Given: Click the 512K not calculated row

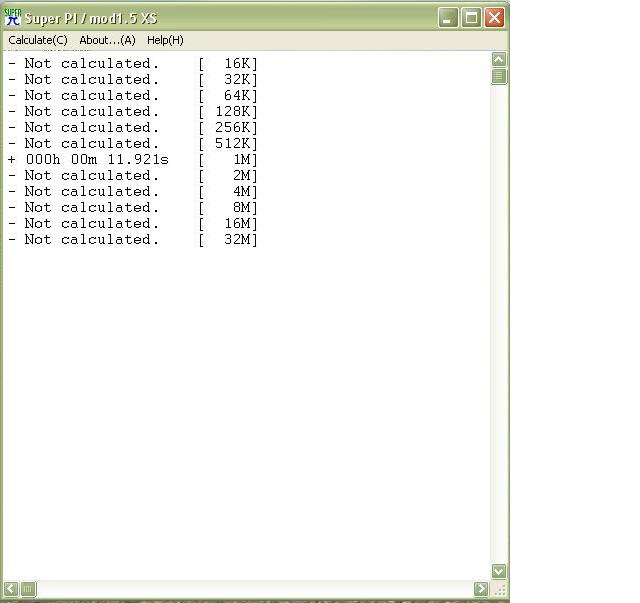Looking at the screenshot, I should [133, 144].
